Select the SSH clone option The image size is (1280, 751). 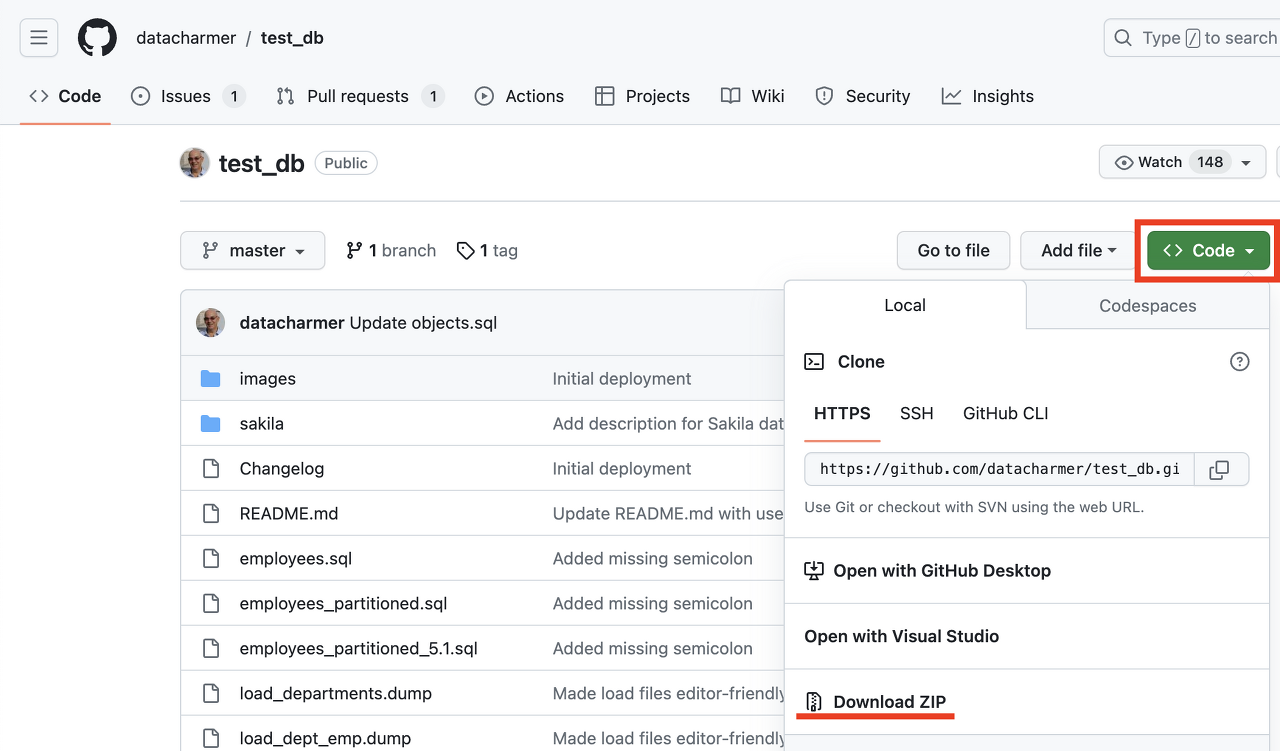917,413
